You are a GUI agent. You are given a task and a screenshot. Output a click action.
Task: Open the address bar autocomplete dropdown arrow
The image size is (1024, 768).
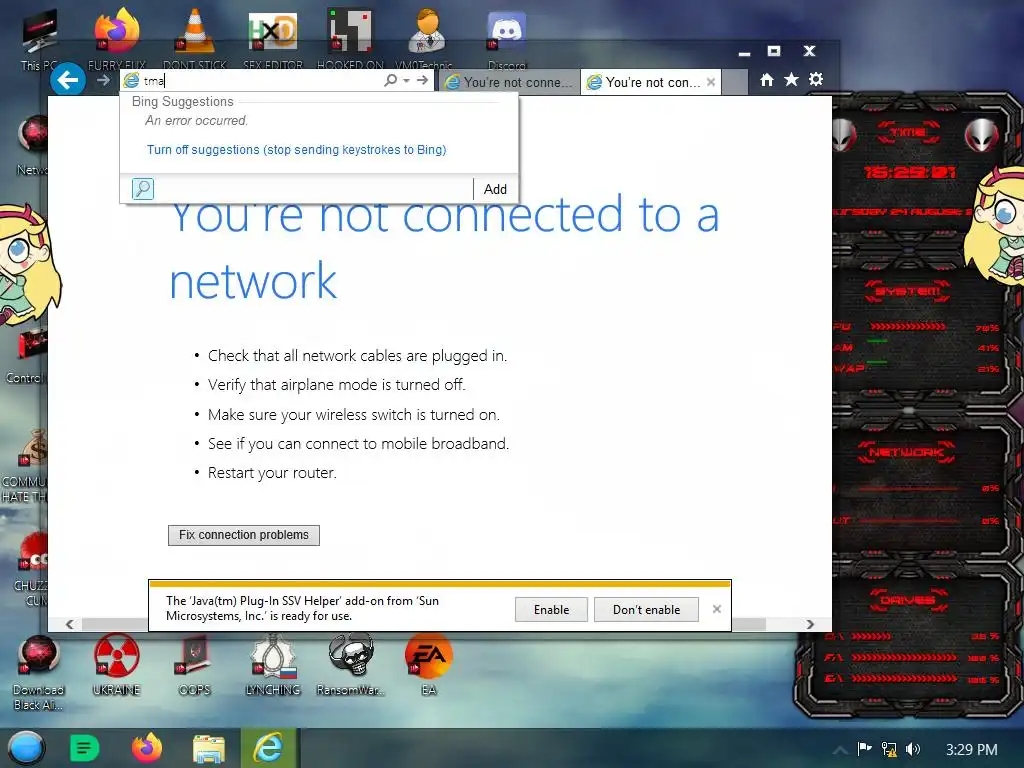(x=406, y=80)
